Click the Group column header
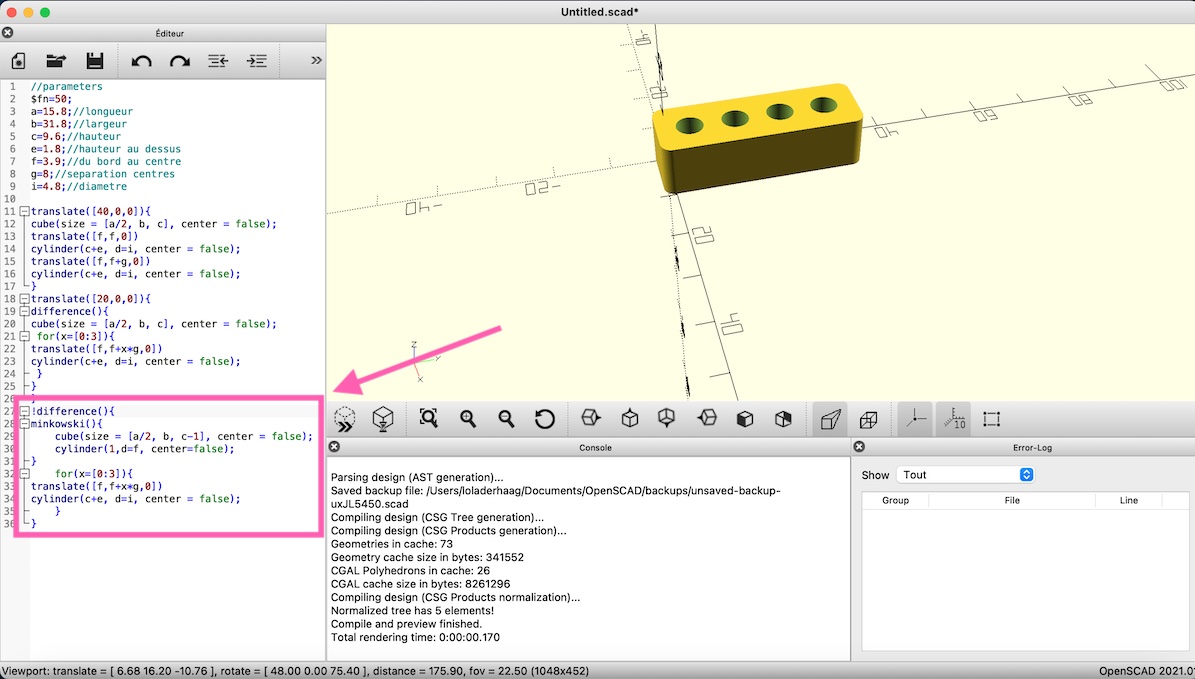This screenshot has height=679, width=1195. 895,501
